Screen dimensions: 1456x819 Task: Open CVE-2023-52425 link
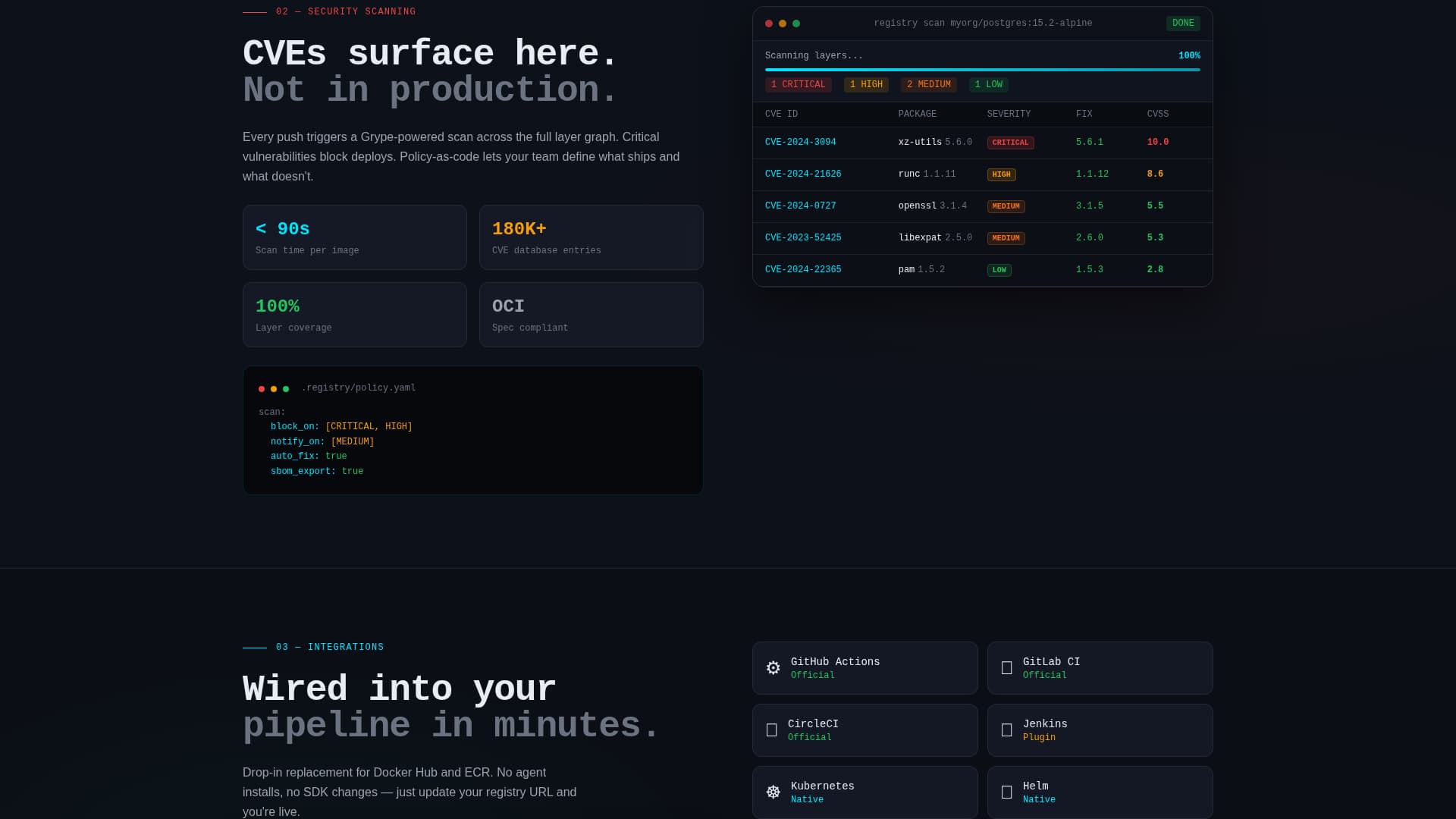[803, 238]
